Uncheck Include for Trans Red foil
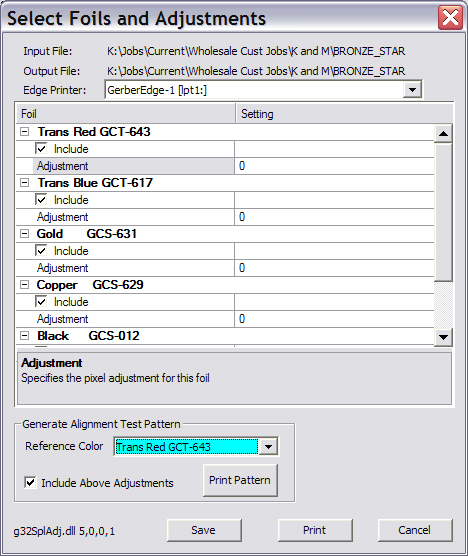Screen dimensions: 468x556 (41, 149)
